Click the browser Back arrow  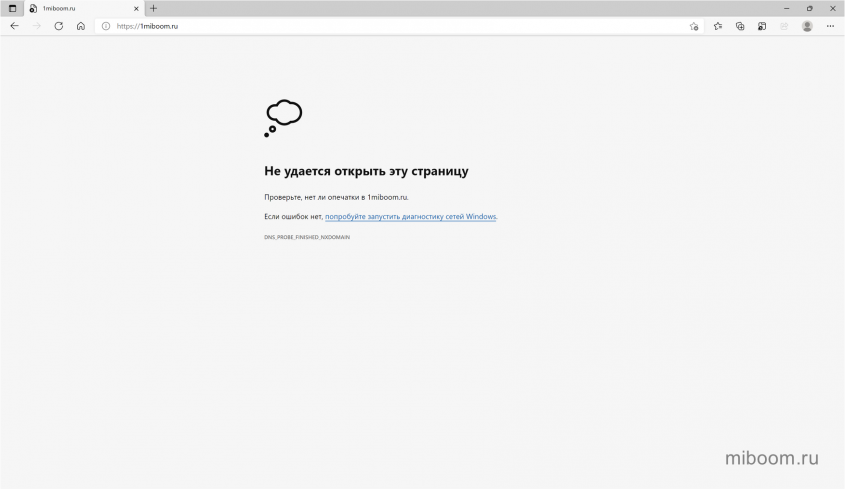click(x=14, y=26)
